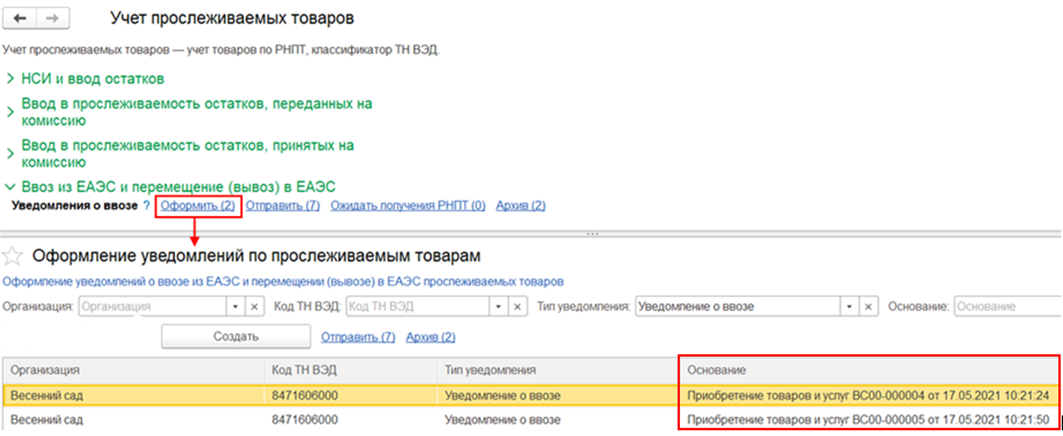
Task: Sort by Тип уведомления column header
Action: click(558, 370)
